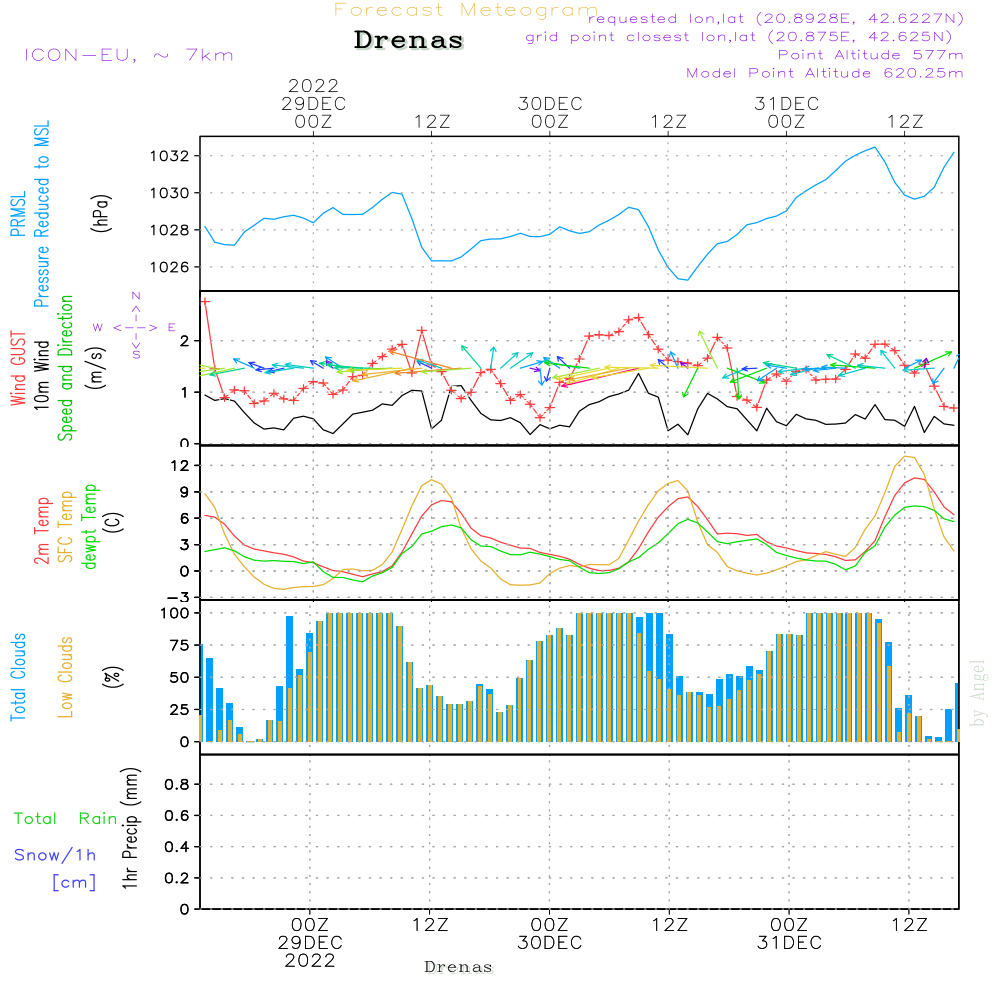1000x1000 pixels.
Task: Click the red Wind GUST legend label
Action: point(18,370)
